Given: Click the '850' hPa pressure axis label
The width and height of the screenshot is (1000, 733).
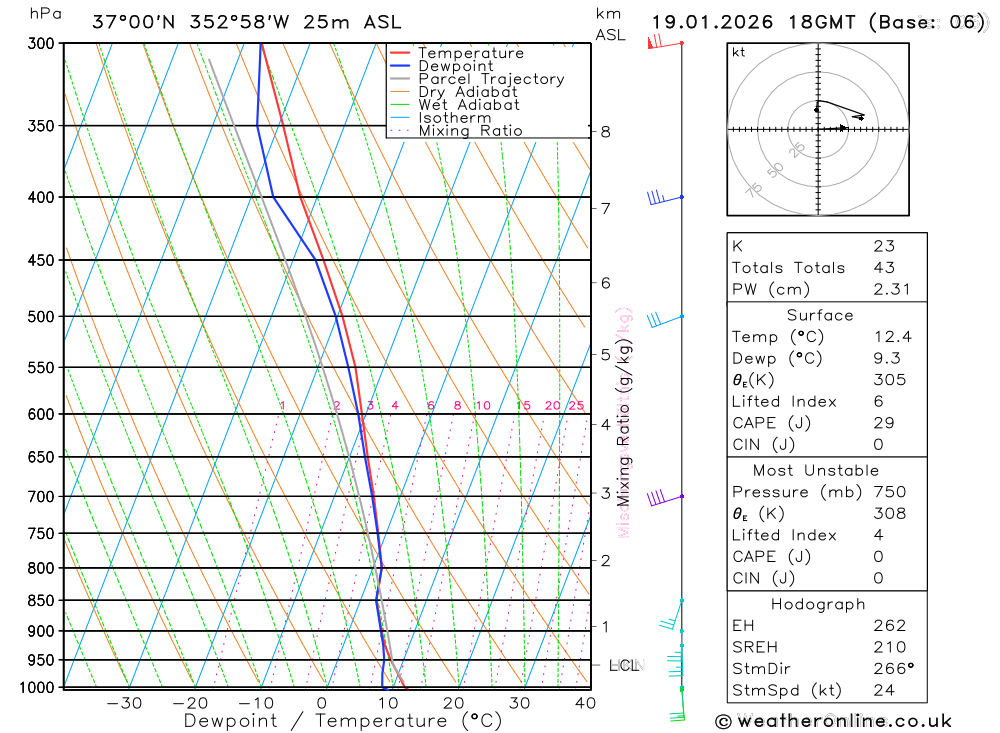Looking at the screenshot, I should point(41,601).
